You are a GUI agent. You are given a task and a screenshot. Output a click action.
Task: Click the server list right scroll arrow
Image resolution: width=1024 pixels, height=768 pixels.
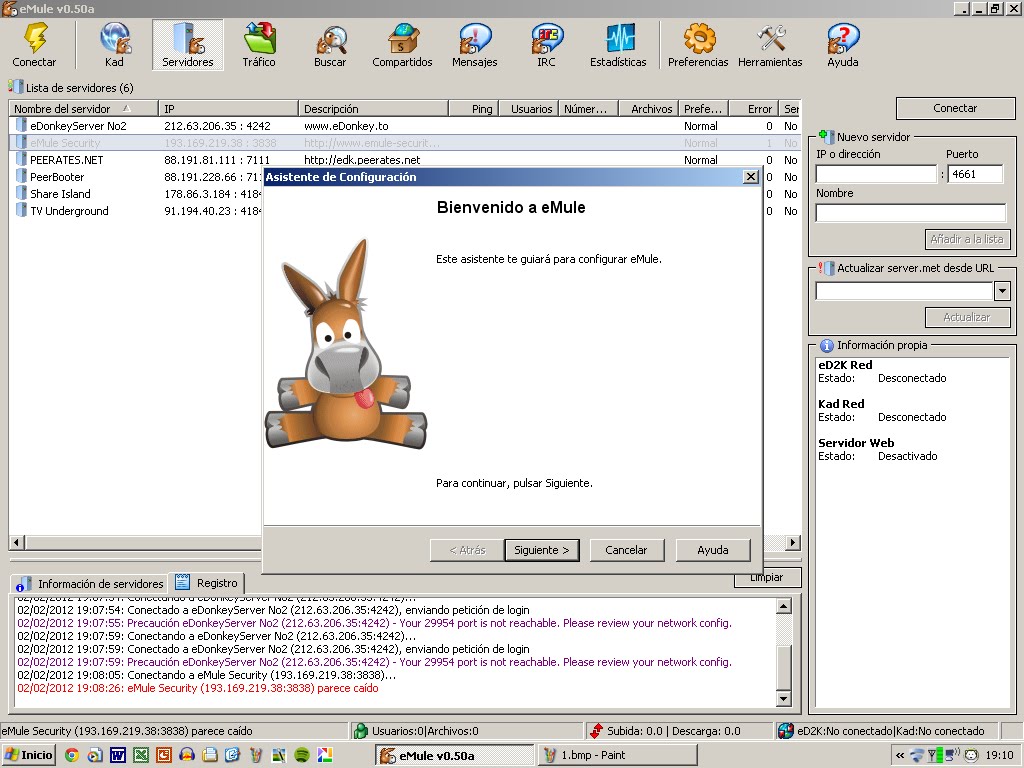792,542
